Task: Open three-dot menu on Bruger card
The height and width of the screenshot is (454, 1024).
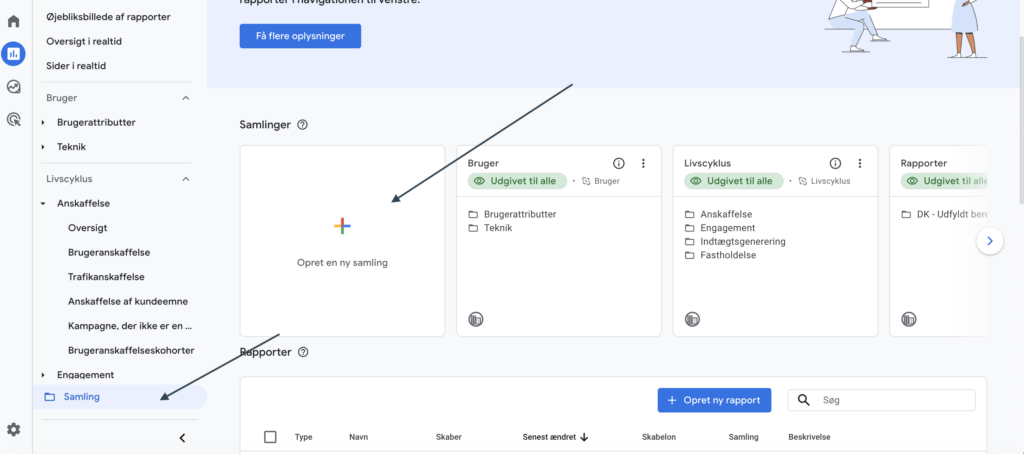Action: [643, 163]
